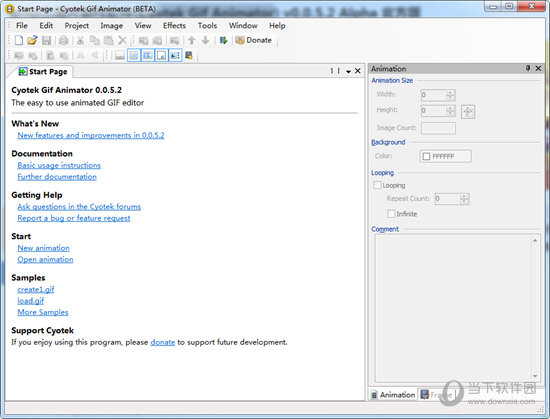The image size is (550, 419).
Task: Click the New document icon
Action: pyautogui.click(x=19, y=40)
